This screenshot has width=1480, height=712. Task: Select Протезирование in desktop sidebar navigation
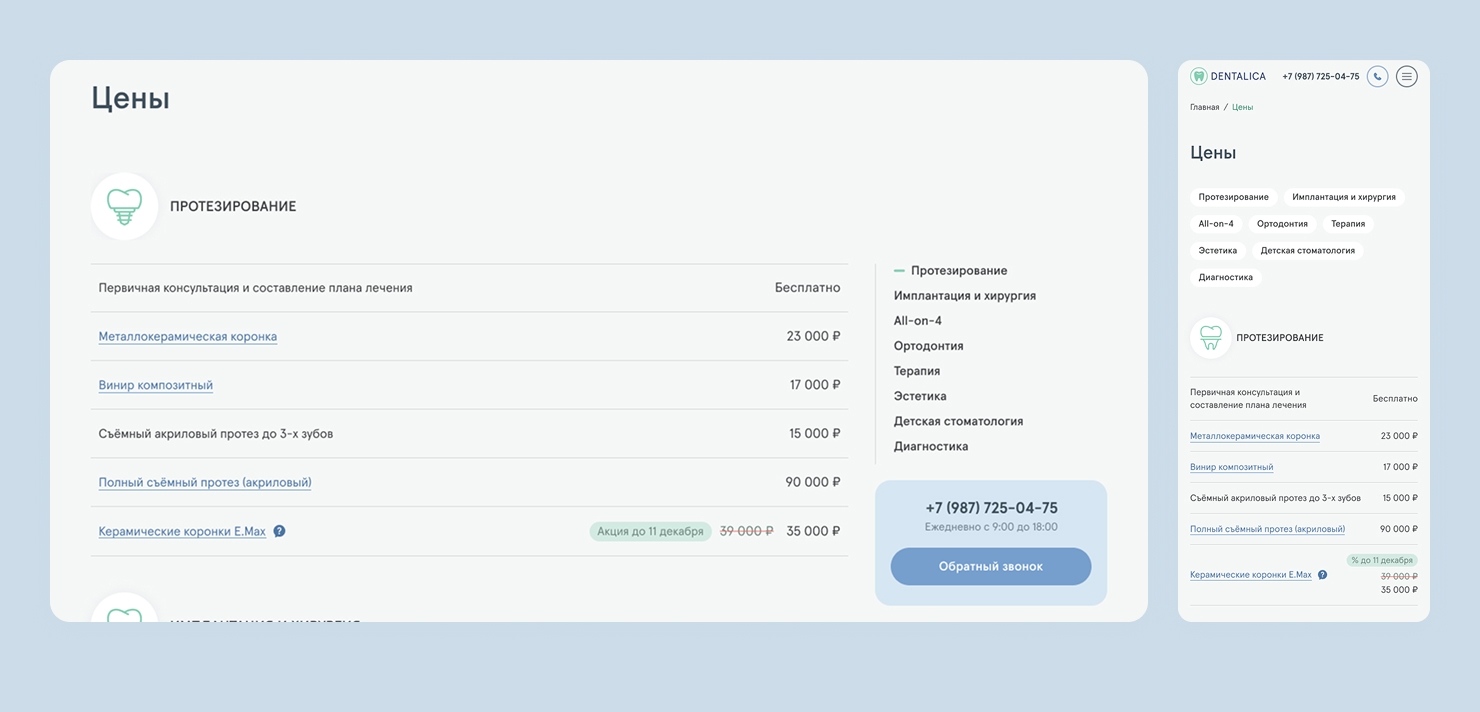[959, 271]
